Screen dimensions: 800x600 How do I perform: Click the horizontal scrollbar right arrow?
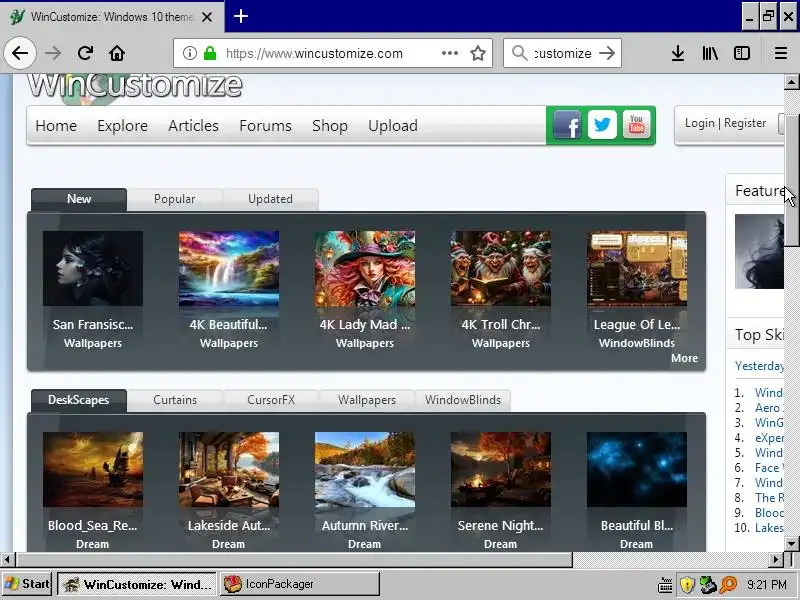coord(776,560)
